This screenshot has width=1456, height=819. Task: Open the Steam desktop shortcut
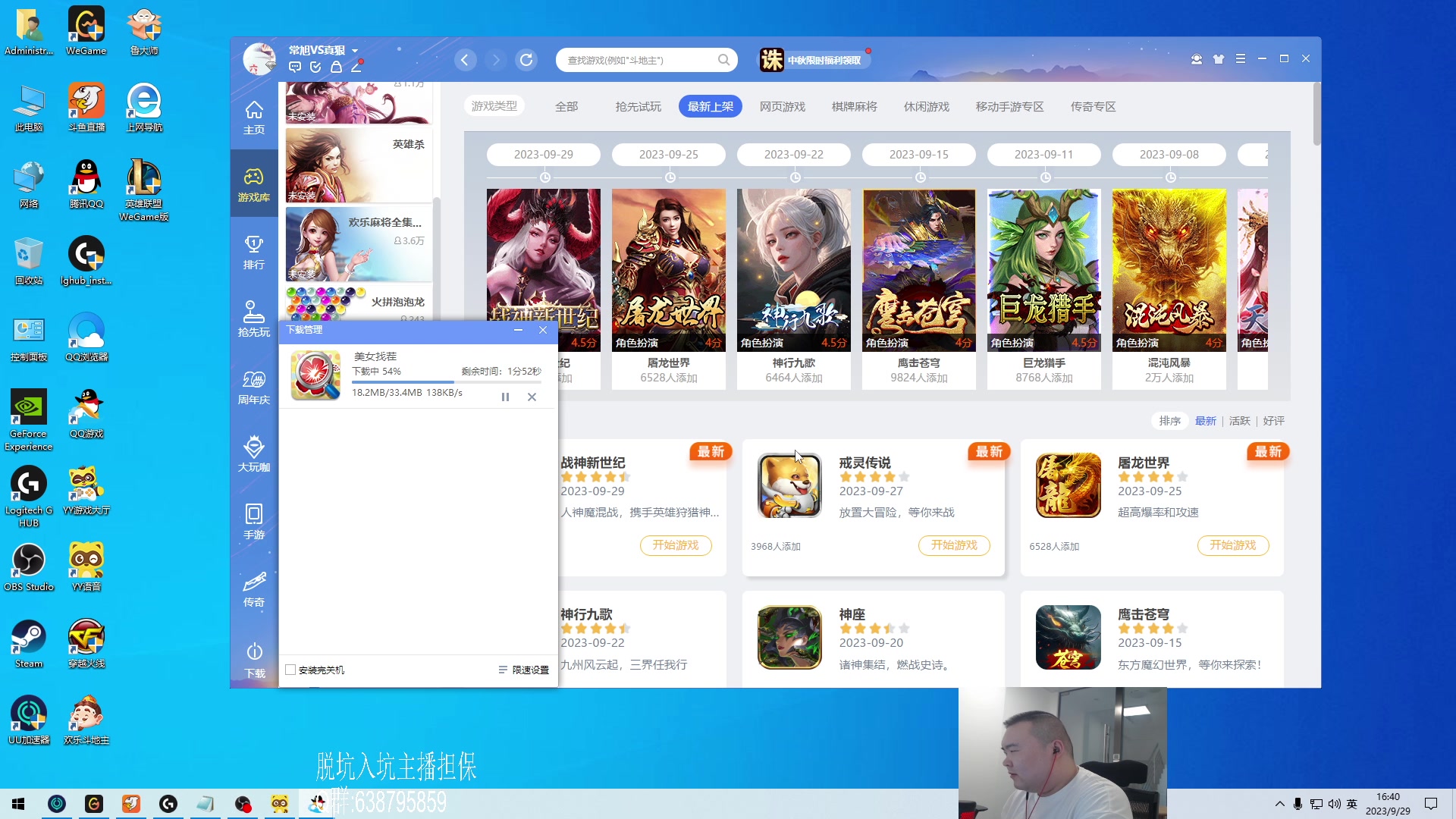pyautogui.click(x=29, y=644)
